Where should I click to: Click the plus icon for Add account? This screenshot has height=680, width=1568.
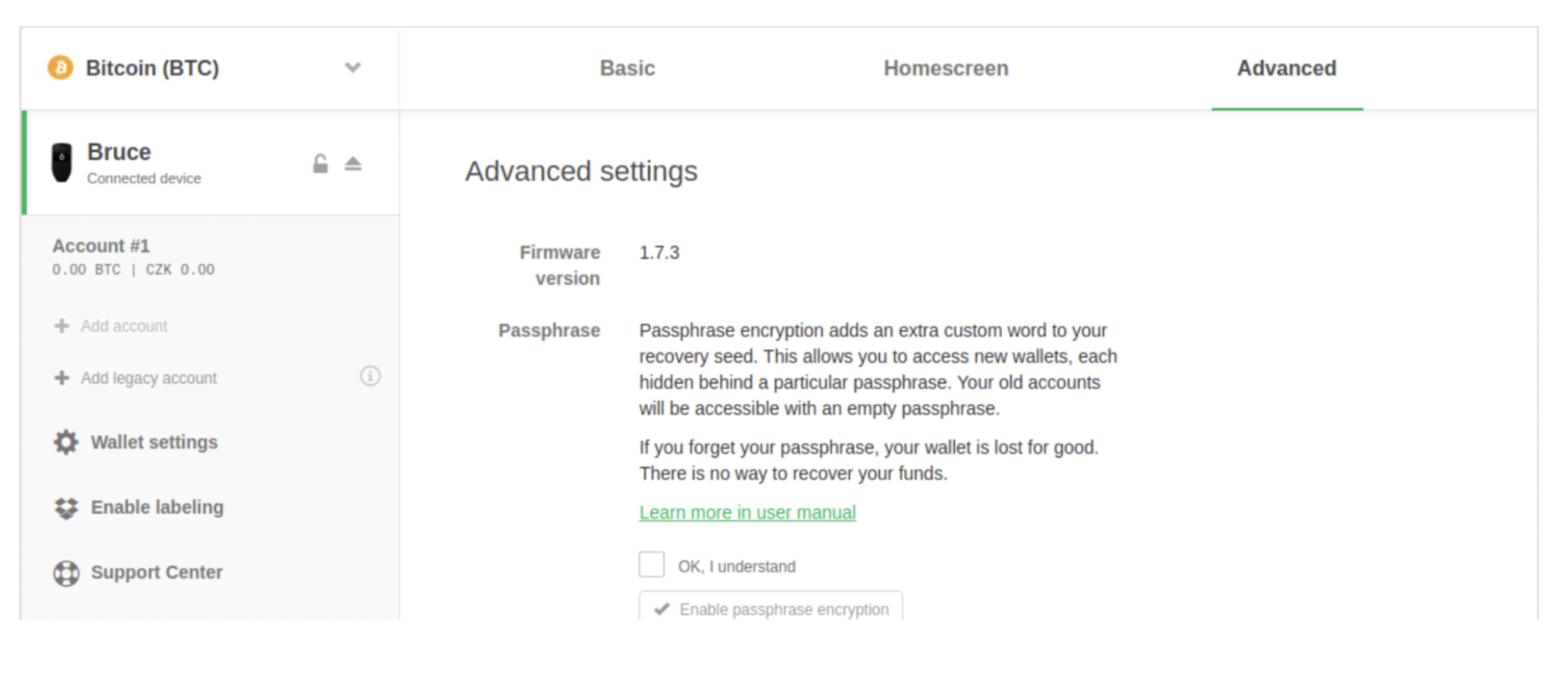pyautogui.click(x=62, y=326)
